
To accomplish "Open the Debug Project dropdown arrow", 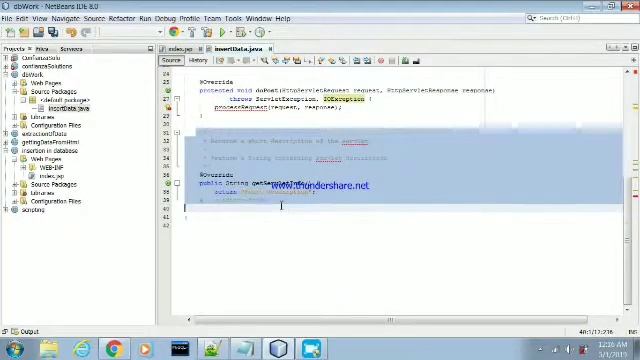I will [249, 32].
